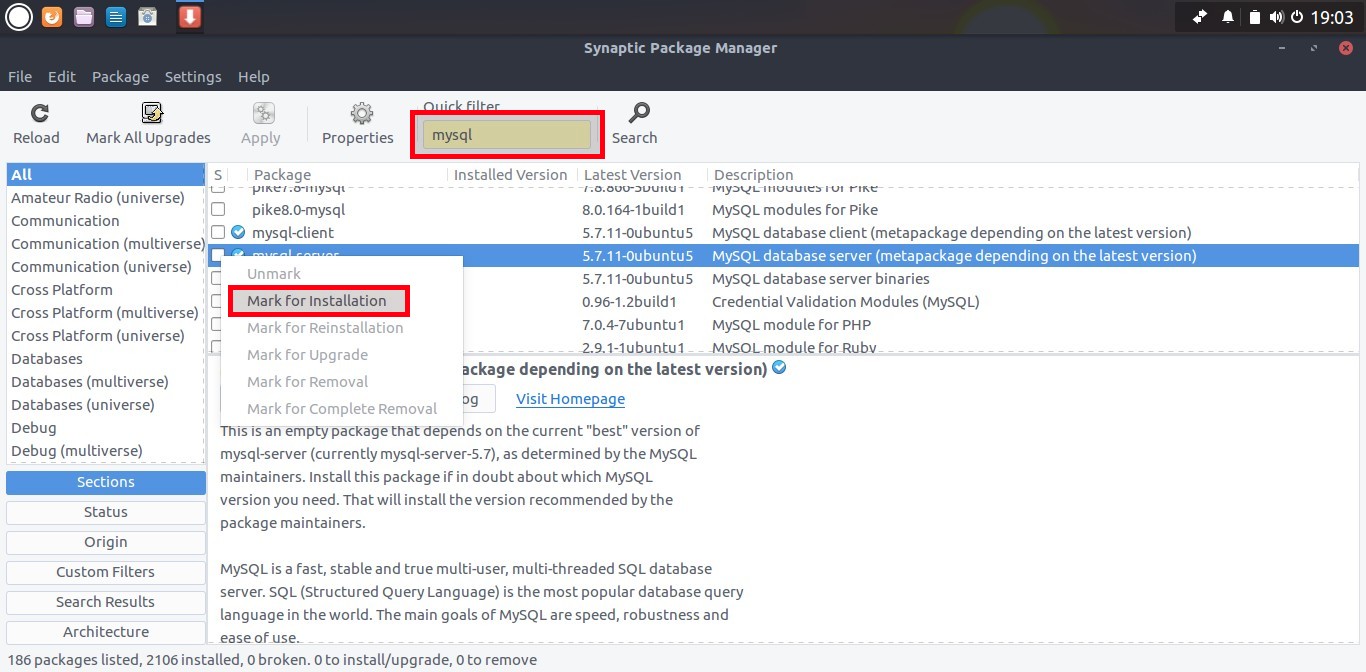Open the file manager folder icon
The image size is (1366, 672).
[84, 16]
